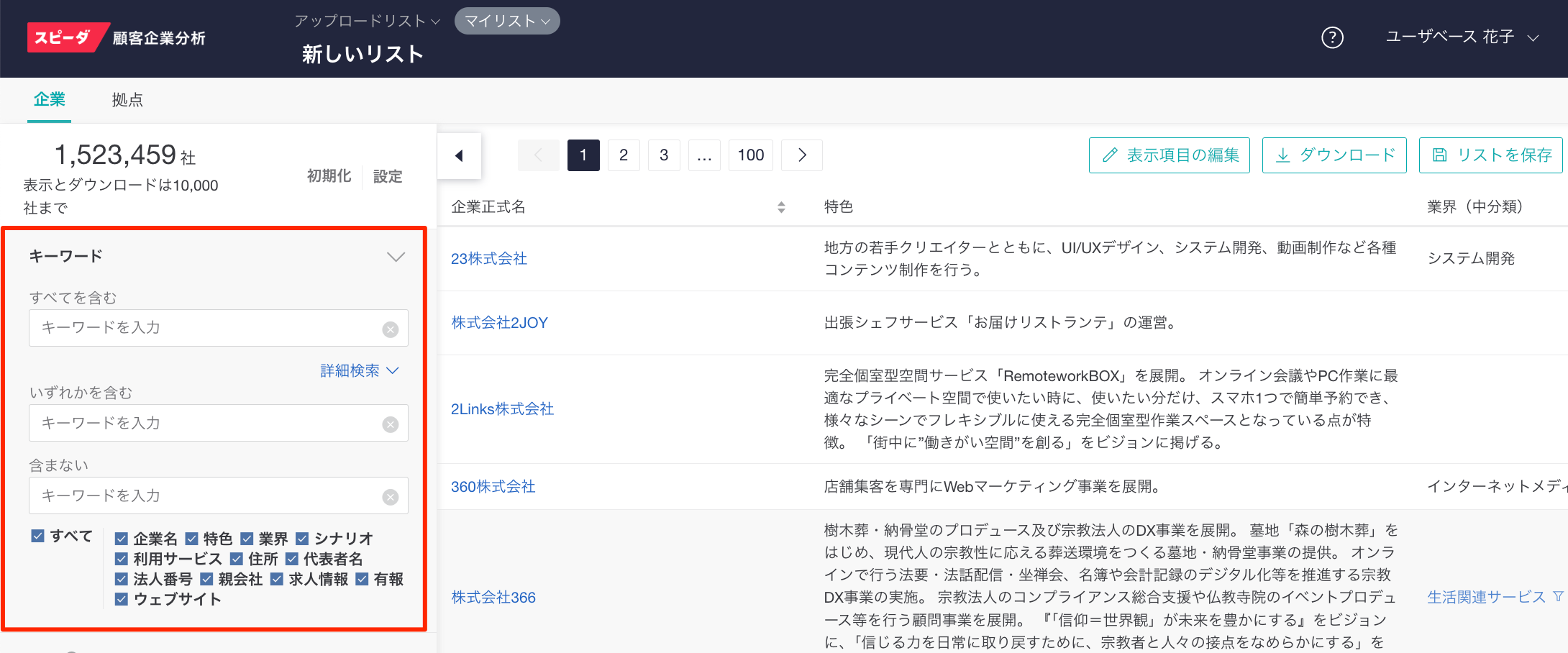
Task: Clear the すべてを含む keyword field with the x icon
Action: point(391,329)
